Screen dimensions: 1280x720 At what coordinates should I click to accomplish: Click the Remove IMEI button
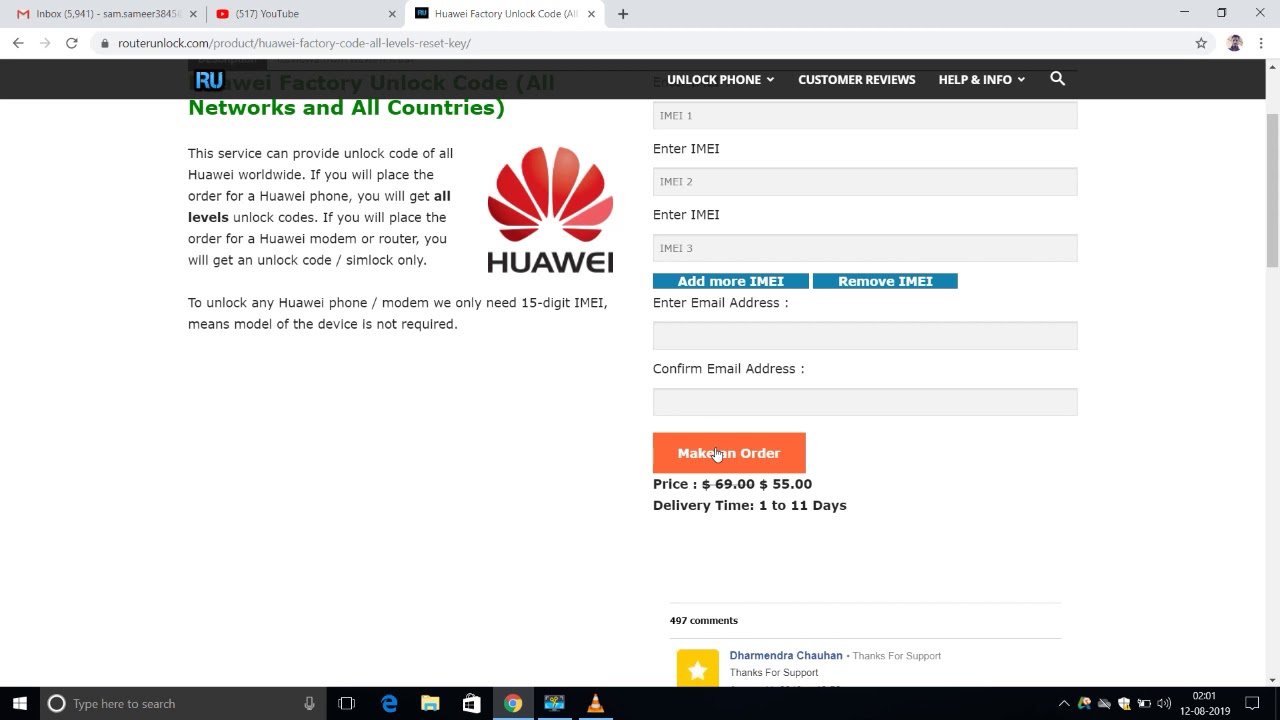885,281
